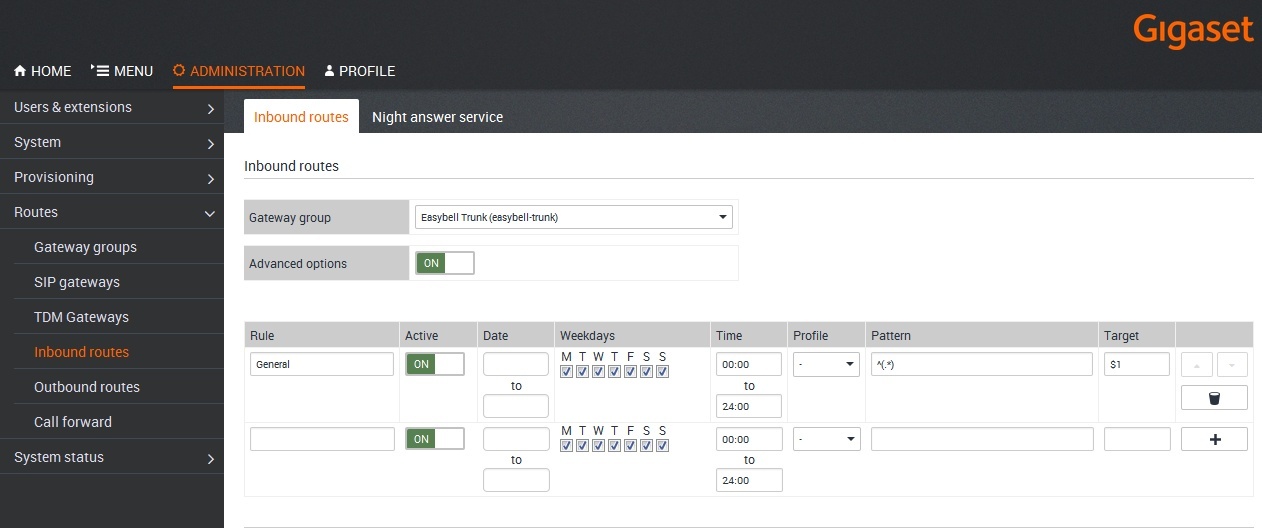Screen dimensions: 1262x528
Task: Move General rule down with arrow
Action: (x=1231, y=364)
